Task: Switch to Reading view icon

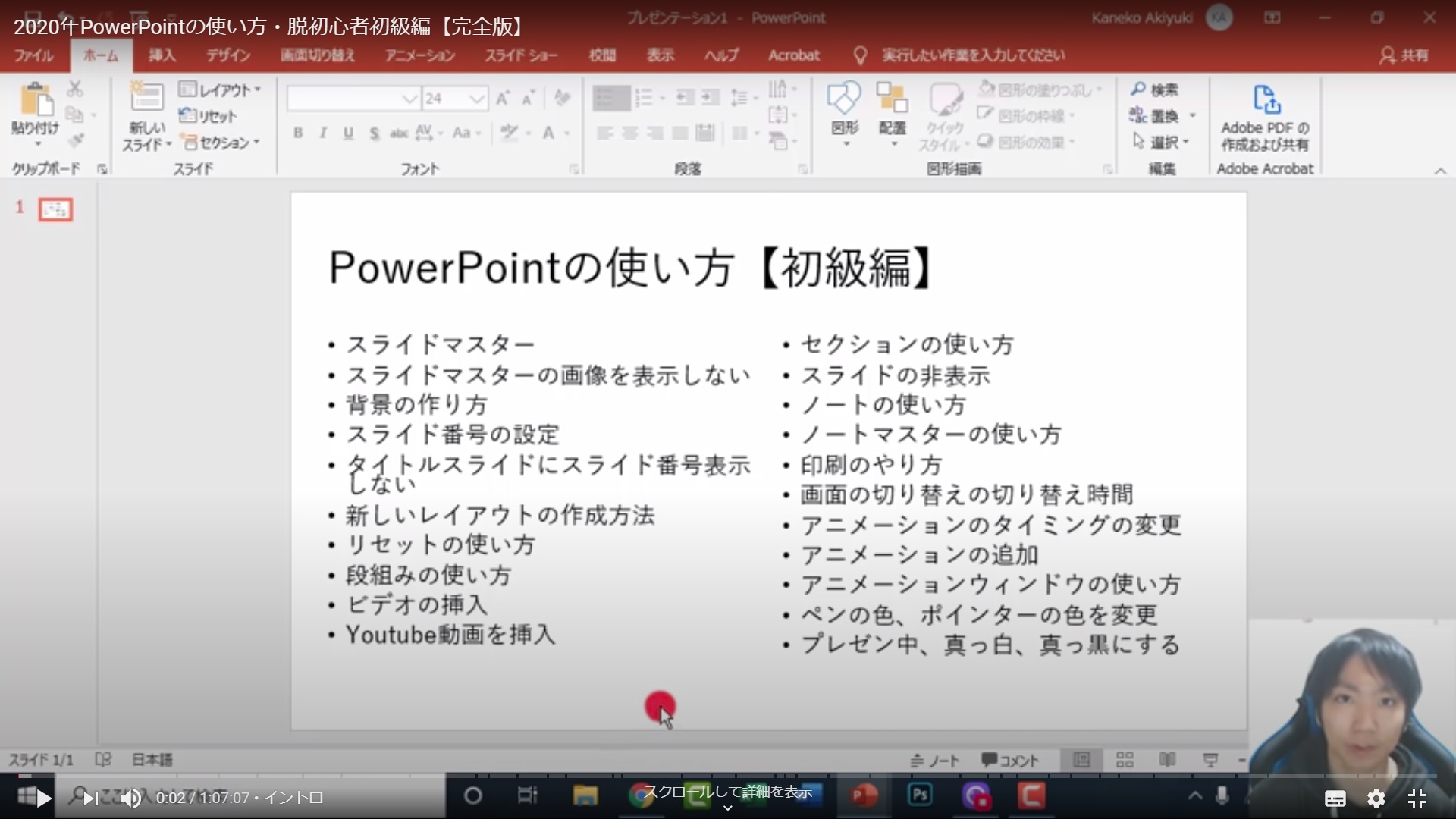Action: pos(1167,760)
